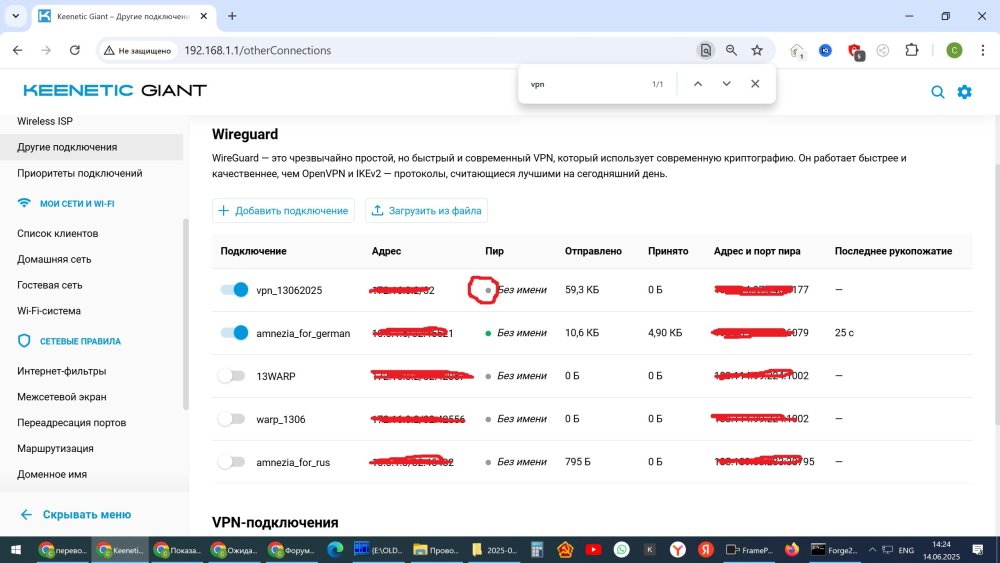Open Keenetic page search magnifier
This screenshot has width=1000, height=563.
pyautogui.click(x=938, y=92)
